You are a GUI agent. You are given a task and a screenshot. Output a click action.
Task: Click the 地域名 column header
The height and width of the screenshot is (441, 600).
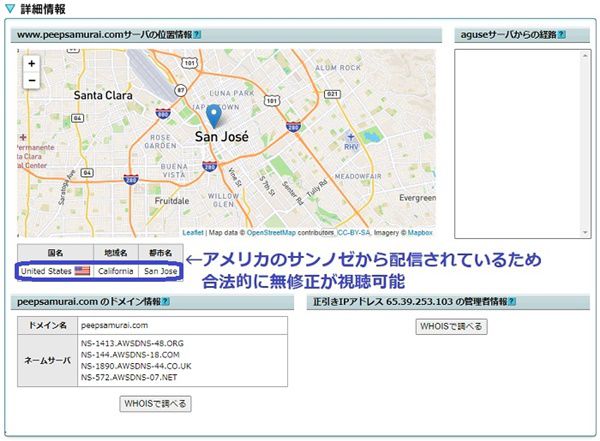point(116,253)
